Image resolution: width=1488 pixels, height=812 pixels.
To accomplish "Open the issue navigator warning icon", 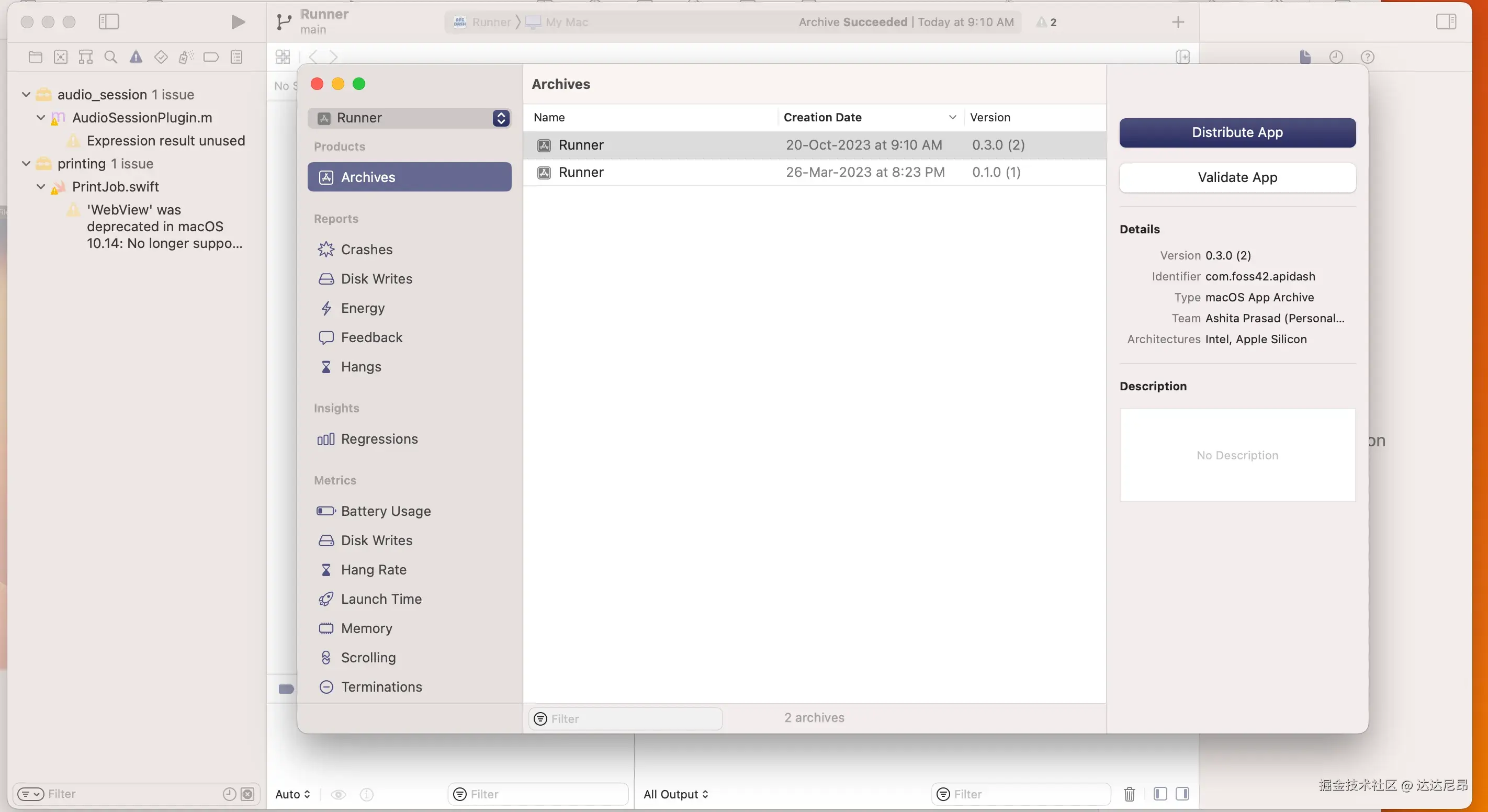I will click(136, 57).
